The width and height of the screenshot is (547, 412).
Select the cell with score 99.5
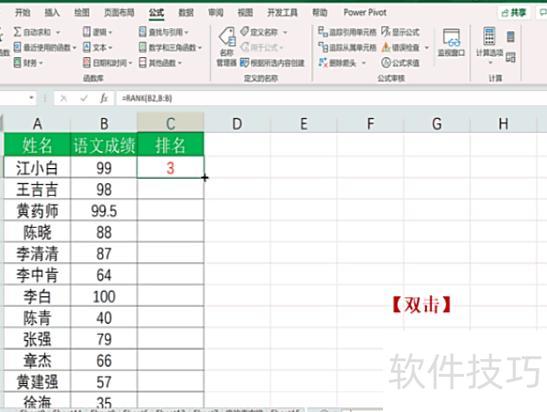coord(104,210)
